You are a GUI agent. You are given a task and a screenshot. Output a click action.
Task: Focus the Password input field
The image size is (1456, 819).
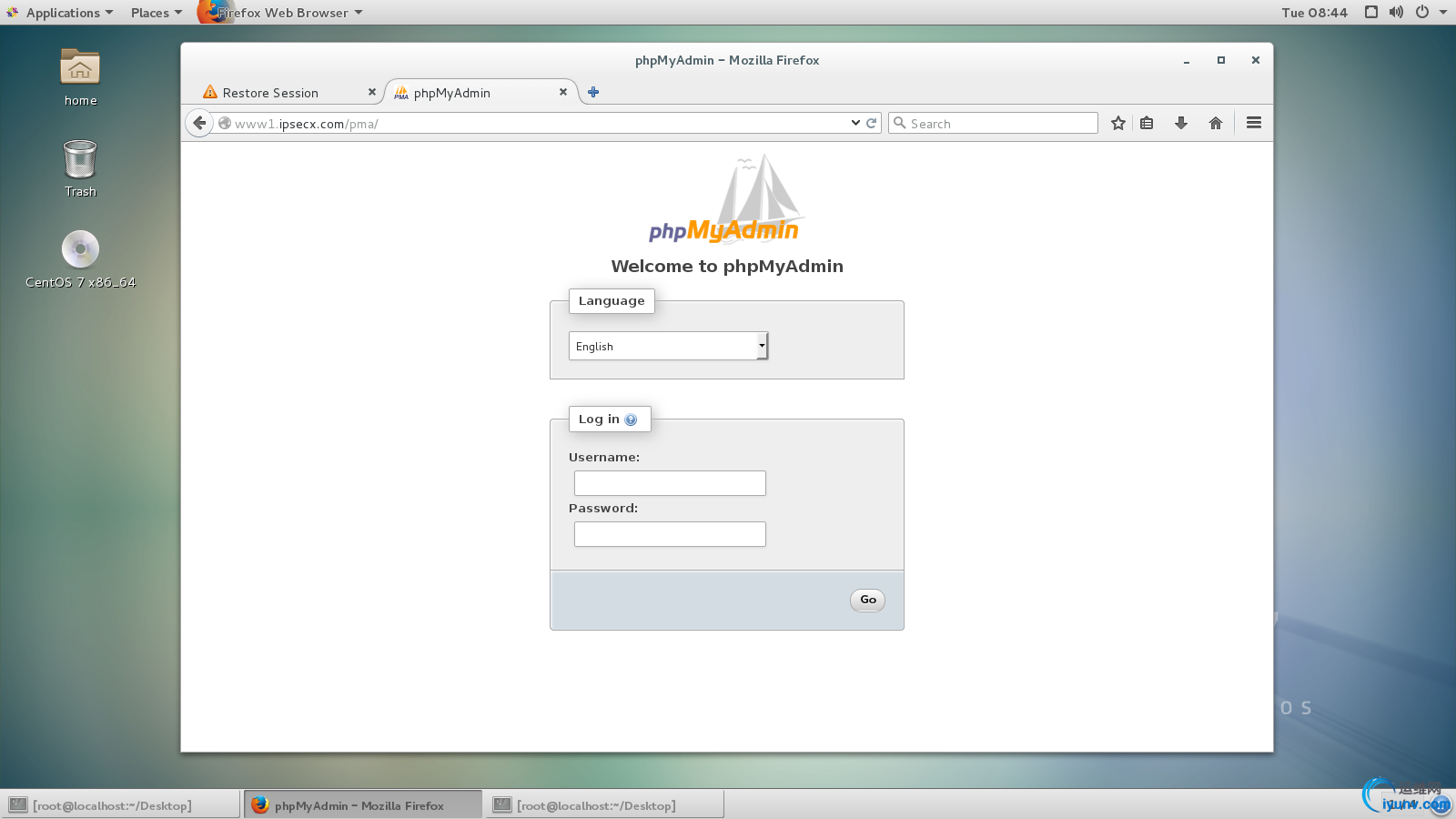click(670, 534)
